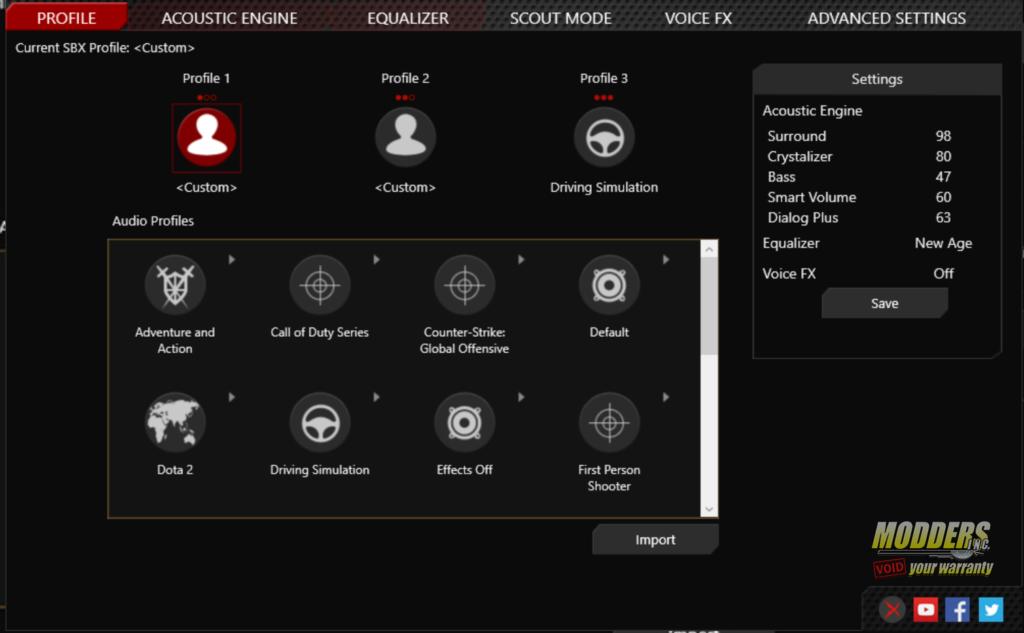This screenshot has width=1024, height=633.
Task: Choose the First Person Shooter crosshair icon
Action: click(x=609, y=423)
